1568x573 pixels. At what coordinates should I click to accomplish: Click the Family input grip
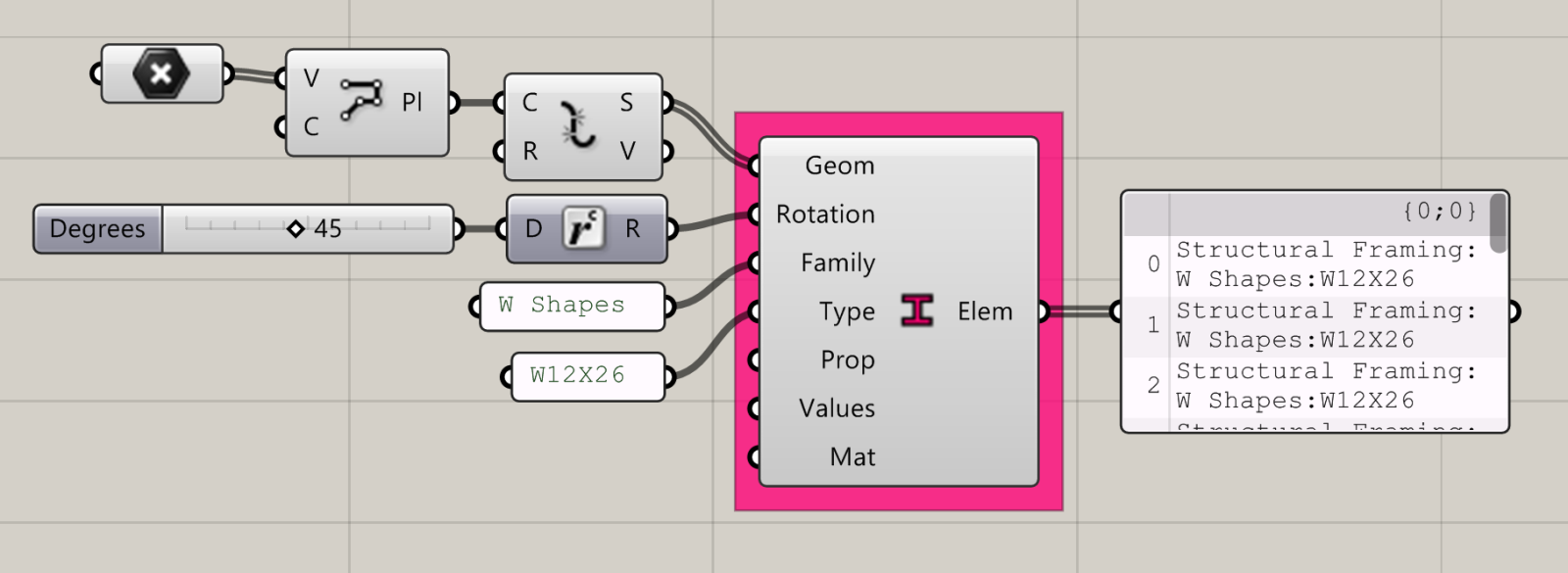click(753, 263)
